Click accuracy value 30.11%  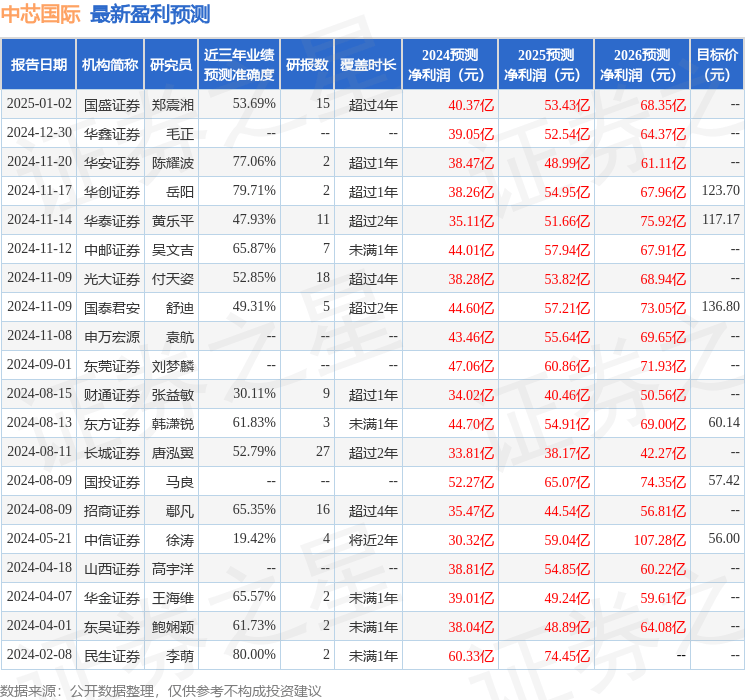pos(254,393)
